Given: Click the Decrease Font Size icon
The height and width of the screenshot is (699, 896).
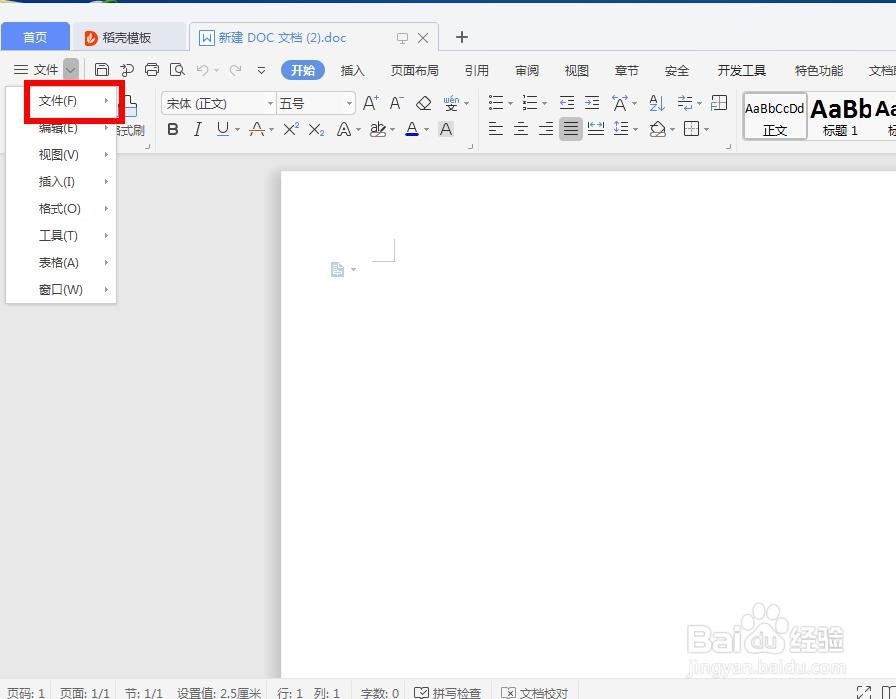Looking at the screenshot, I should point(396,103).
